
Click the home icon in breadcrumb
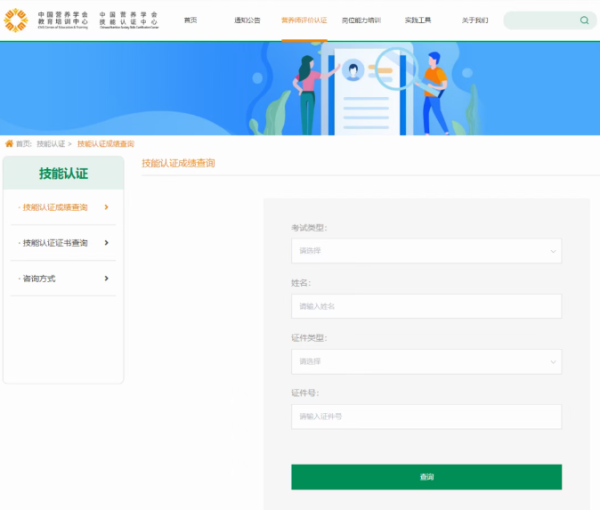(x=9, y=144)
